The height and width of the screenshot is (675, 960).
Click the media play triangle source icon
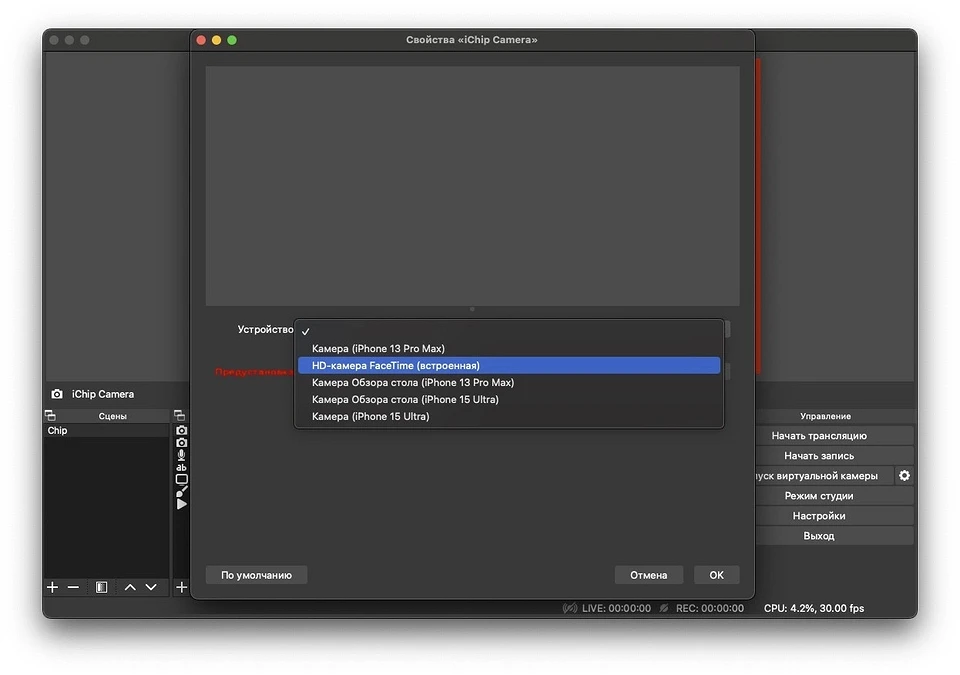[181, 504]
